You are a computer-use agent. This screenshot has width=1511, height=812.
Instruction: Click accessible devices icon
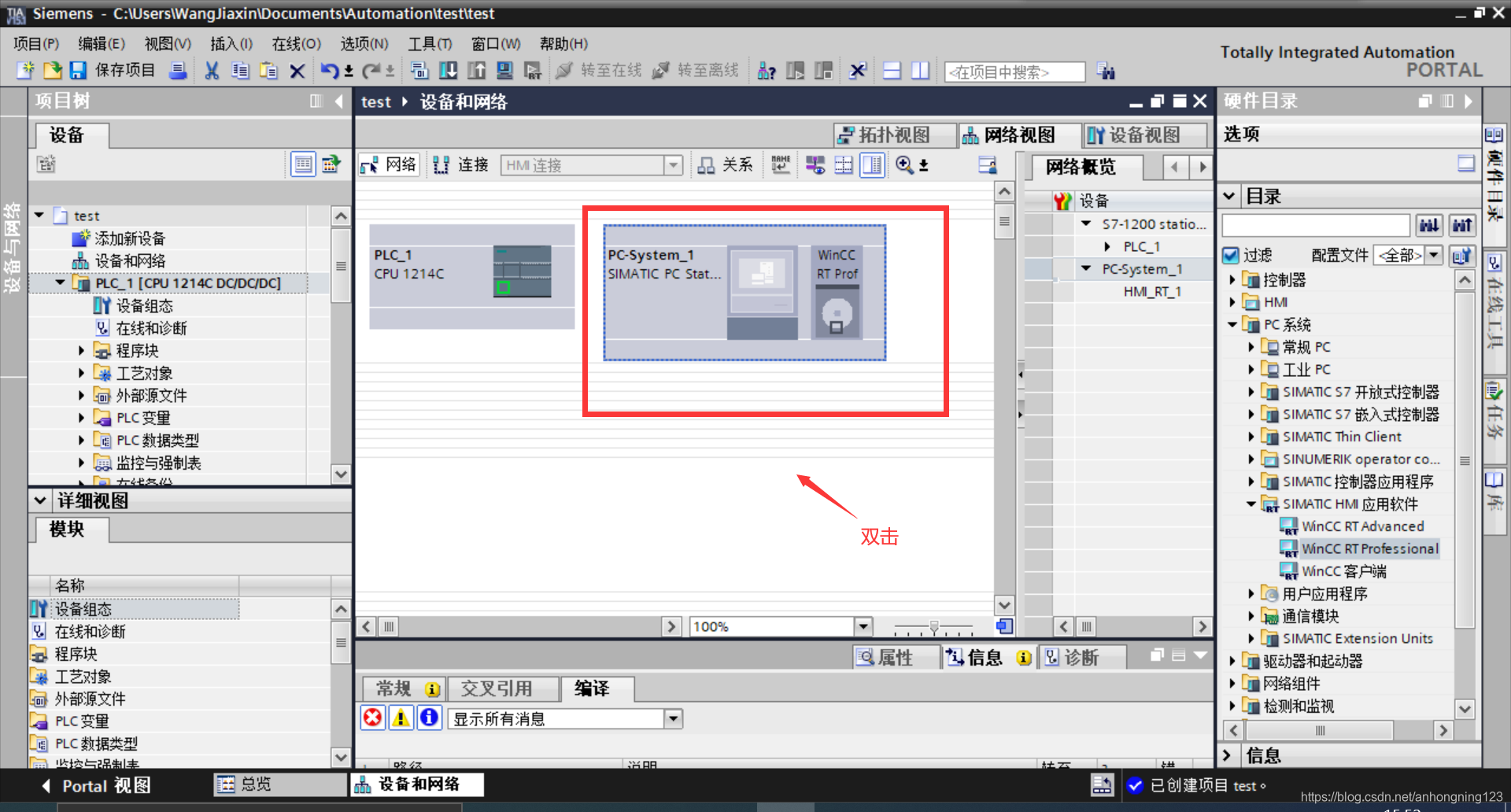pos(767,71)
